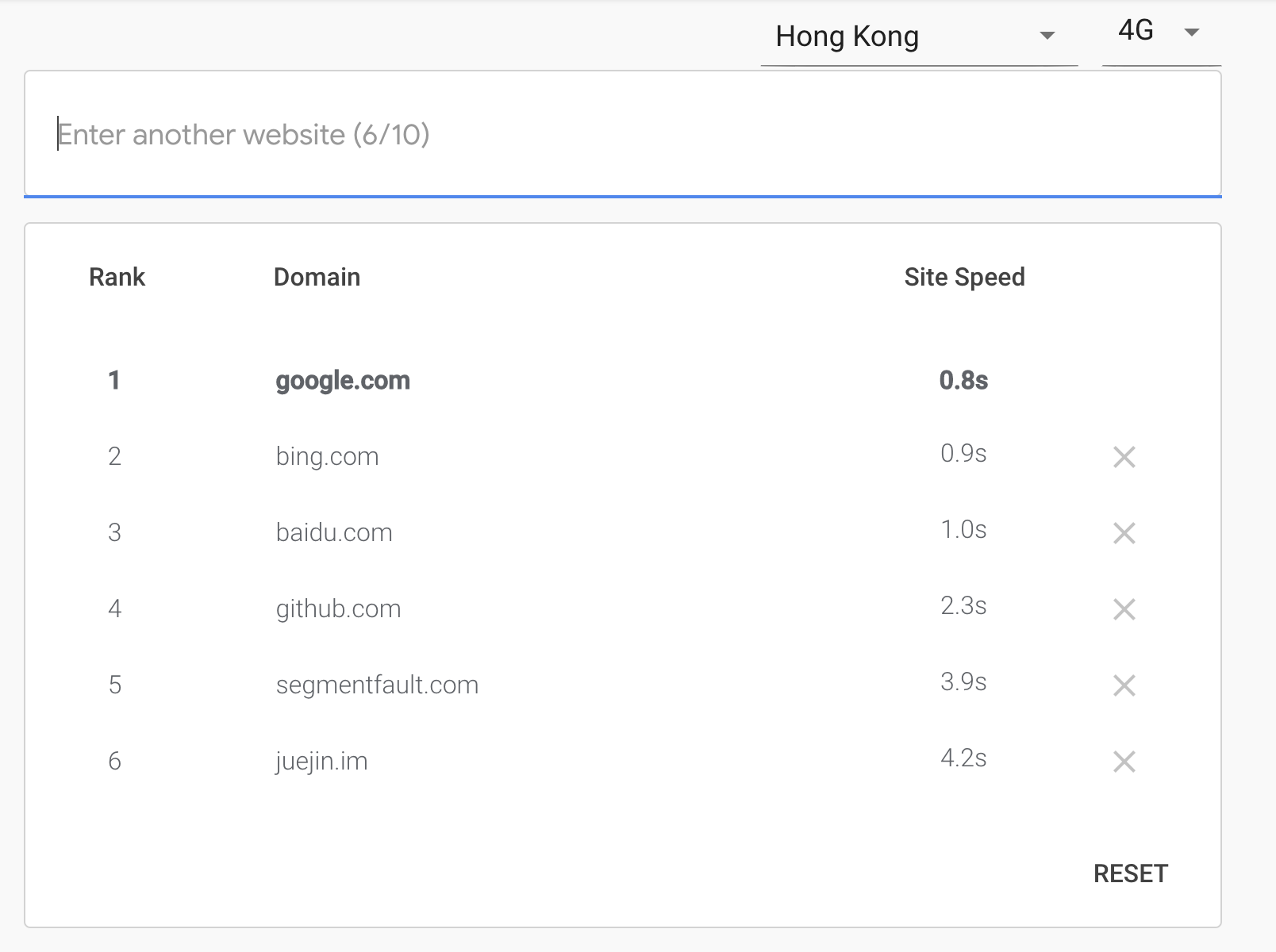The height and width of the screenshot is (952, 1276).
Task: Click the 4.2s speed value
Action: tap(963, 758)
